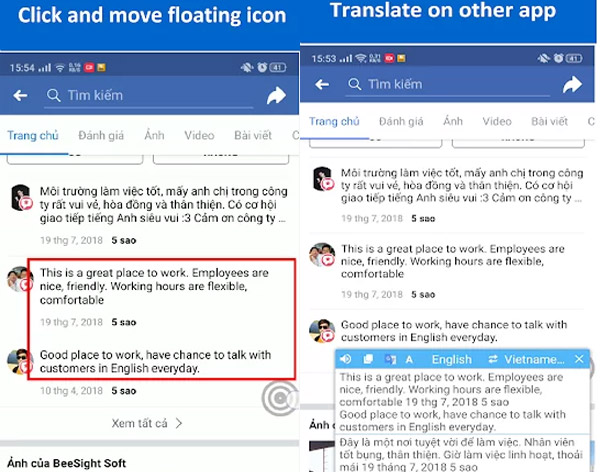Click Tìm kiếm search field on left screen
600x472 pixels.
coord(149,96)
